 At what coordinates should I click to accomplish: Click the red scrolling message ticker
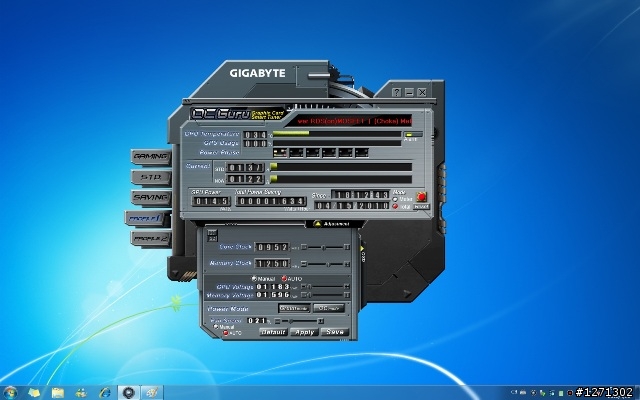(x=353, y=121)
